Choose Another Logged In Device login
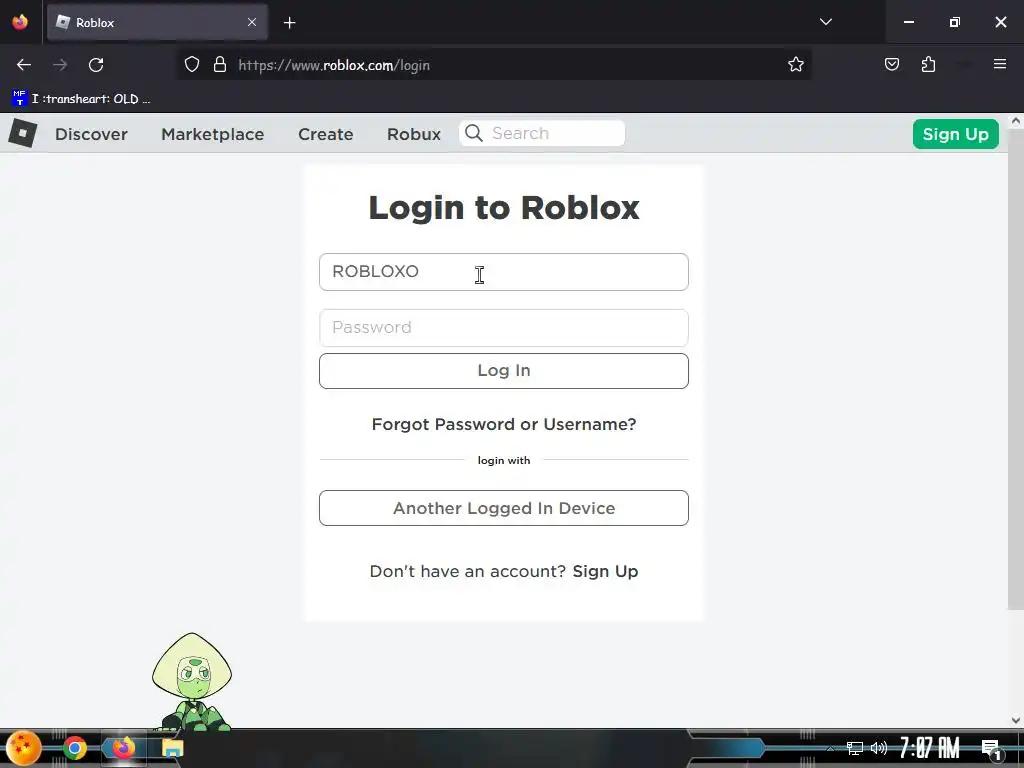The height and width of the screenshot is (768, 1024). click(x=504, y=508)
